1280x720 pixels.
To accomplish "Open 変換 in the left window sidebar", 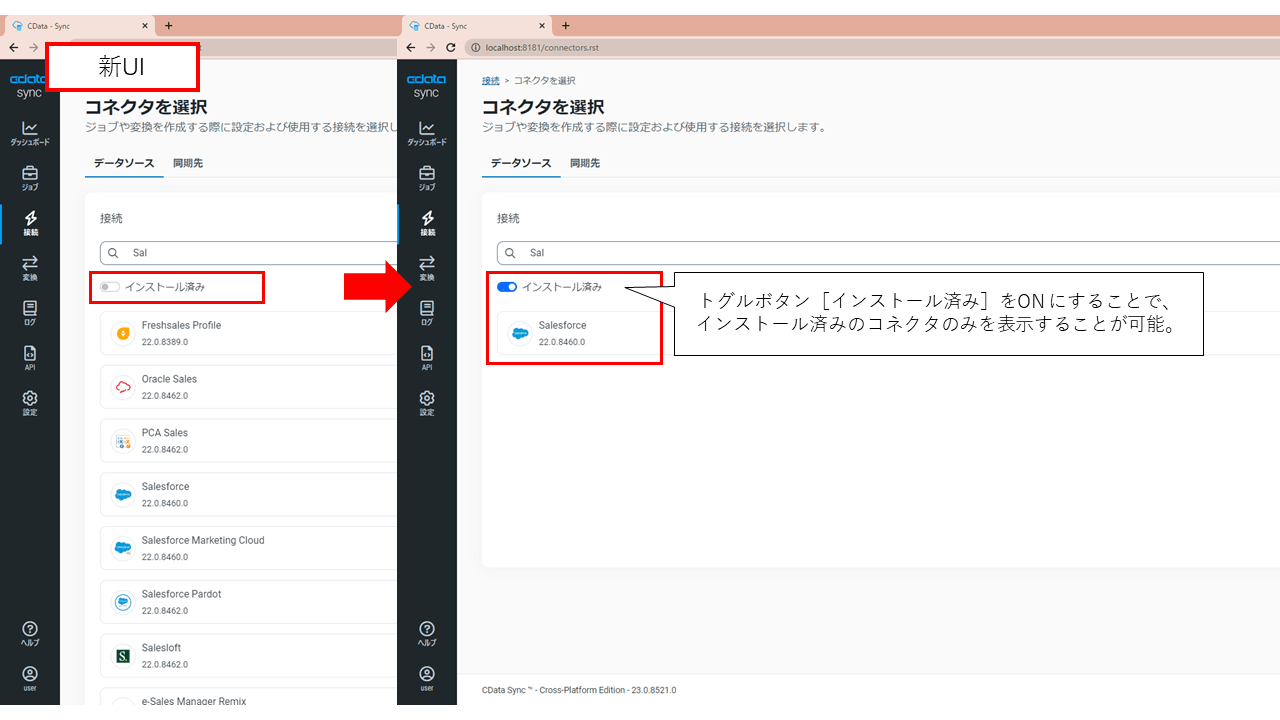I will pos(30,268).
